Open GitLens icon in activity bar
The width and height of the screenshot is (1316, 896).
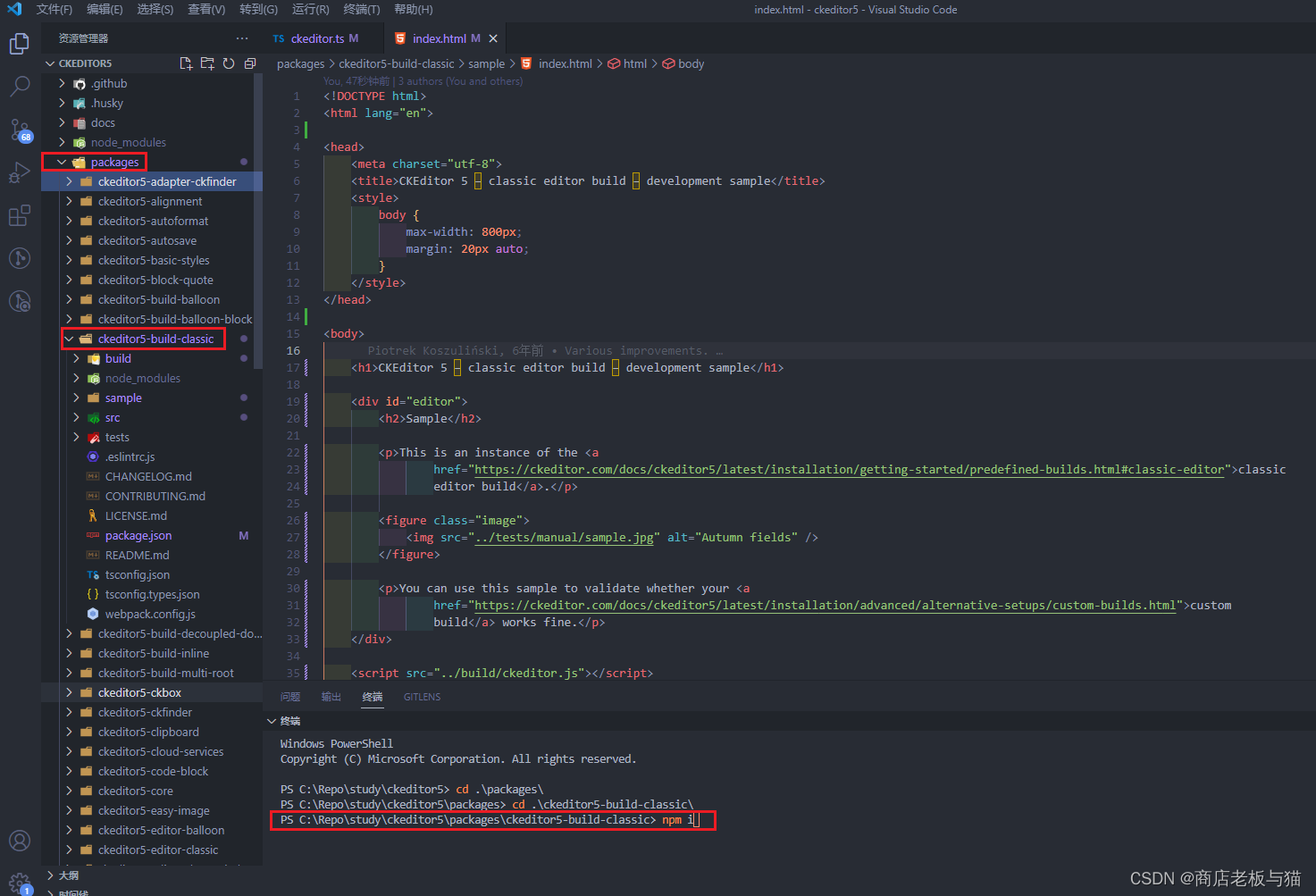click(x=20, y=258)
